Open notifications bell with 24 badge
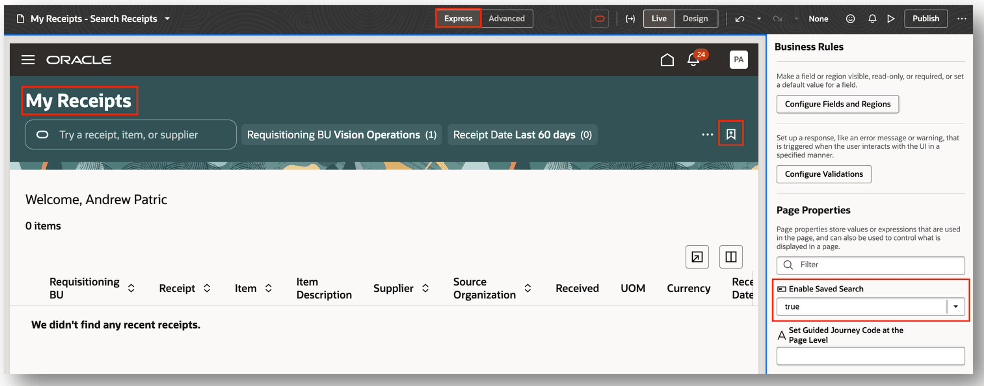Image resolution: width=984 pixels, height=386 pixels. pos(693,60)
